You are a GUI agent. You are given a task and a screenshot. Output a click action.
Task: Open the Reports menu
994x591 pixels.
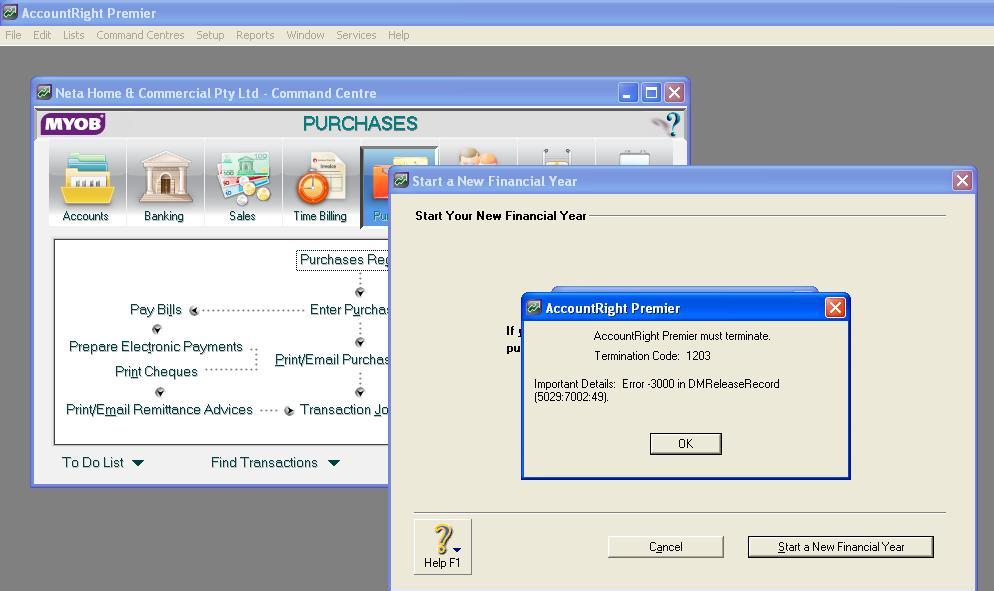point(255,35)
